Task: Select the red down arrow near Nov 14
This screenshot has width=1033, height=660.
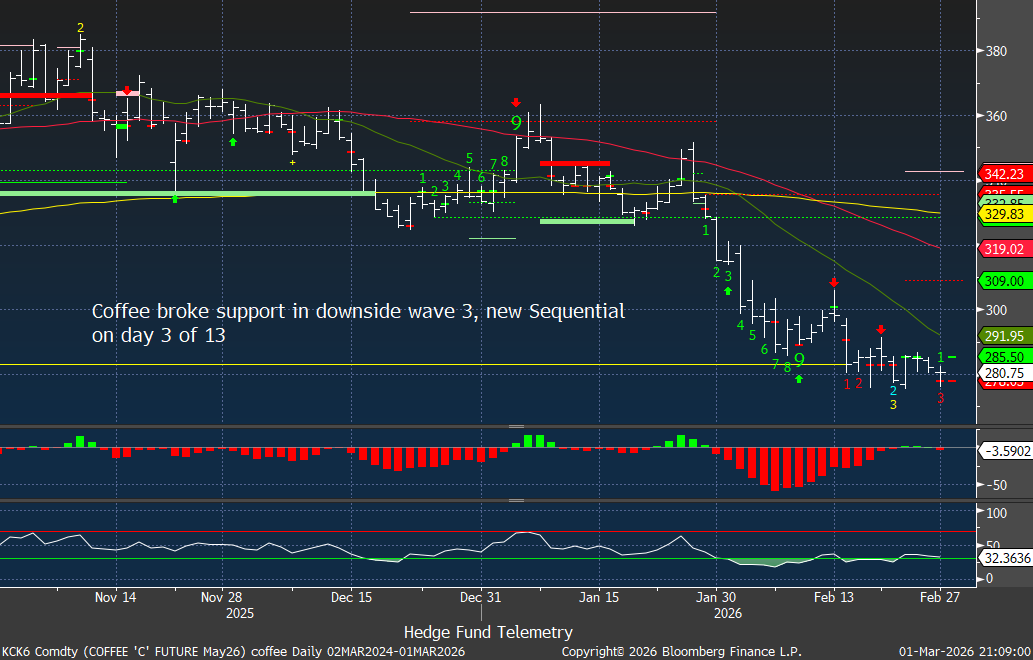Action: click(127, 90)
